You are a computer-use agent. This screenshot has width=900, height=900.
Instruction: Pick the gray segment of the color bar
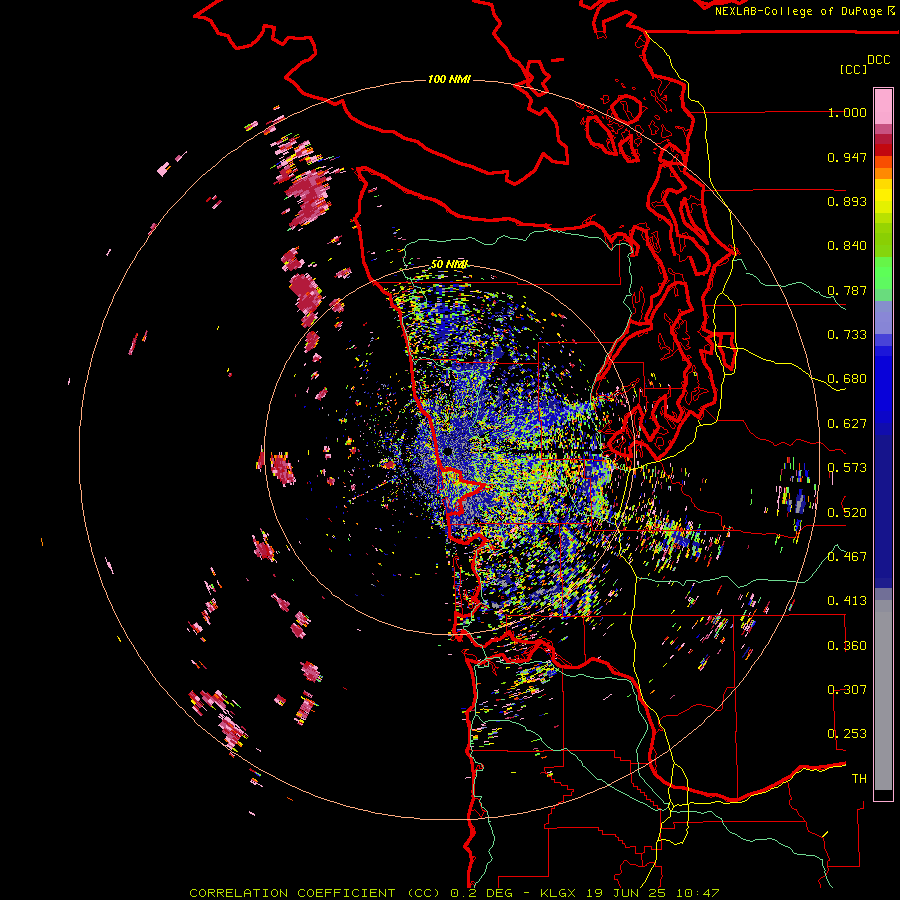tap(883, 695)
